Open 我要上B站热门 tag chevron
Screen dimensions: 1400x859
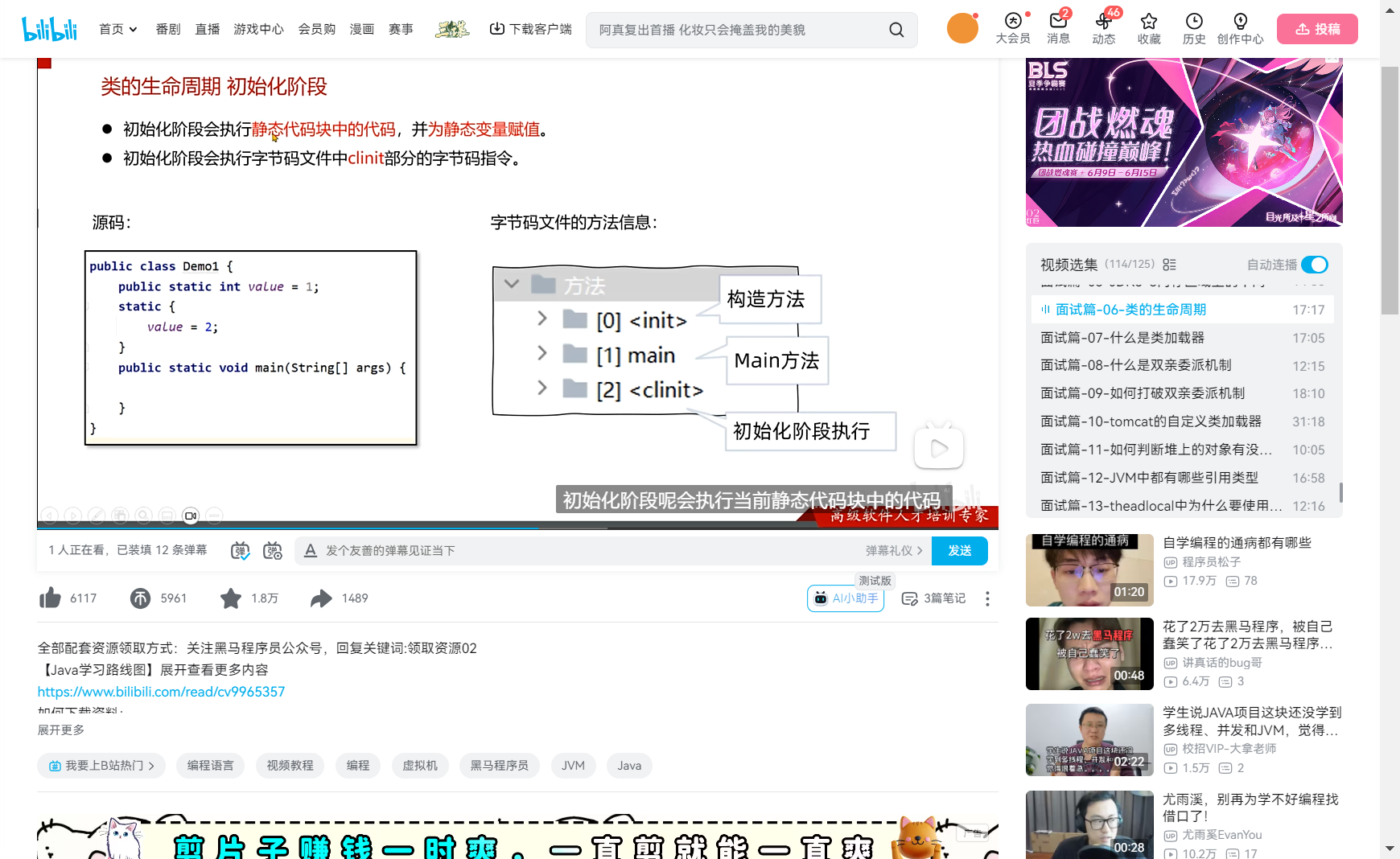151,766
